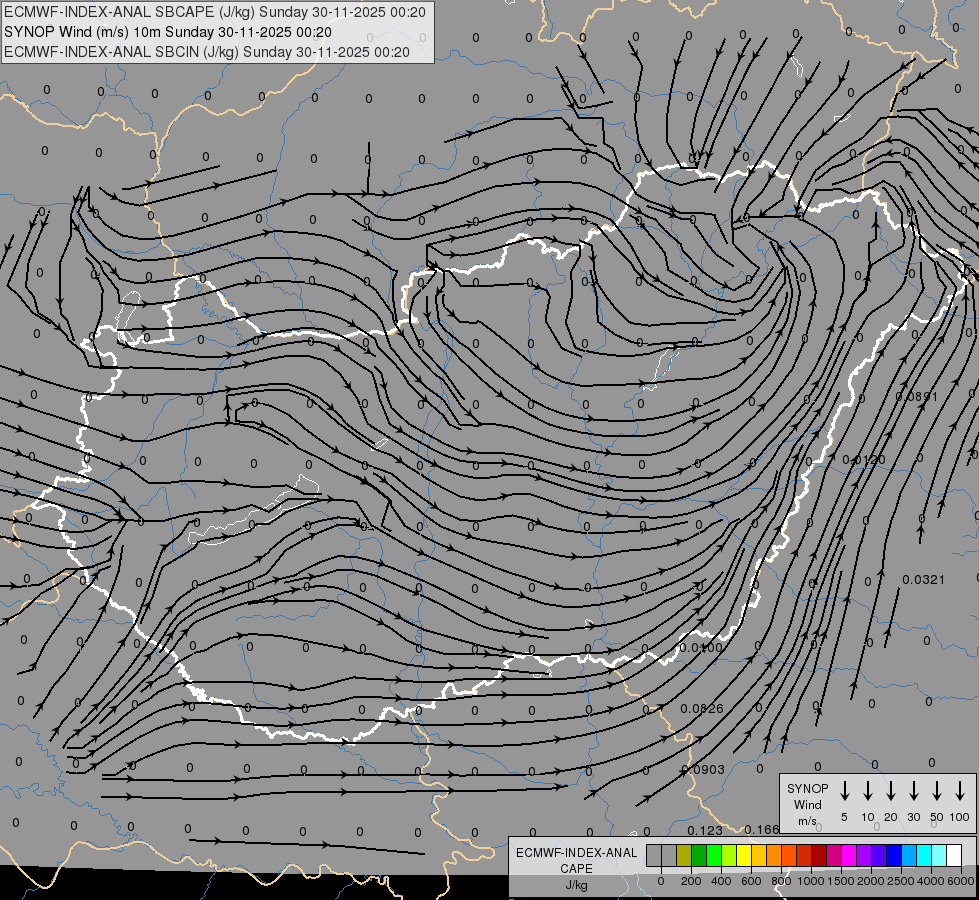979x900 pixels.
Task: Click the 0.0903 CAPE value on map
Action: (703, 769)
